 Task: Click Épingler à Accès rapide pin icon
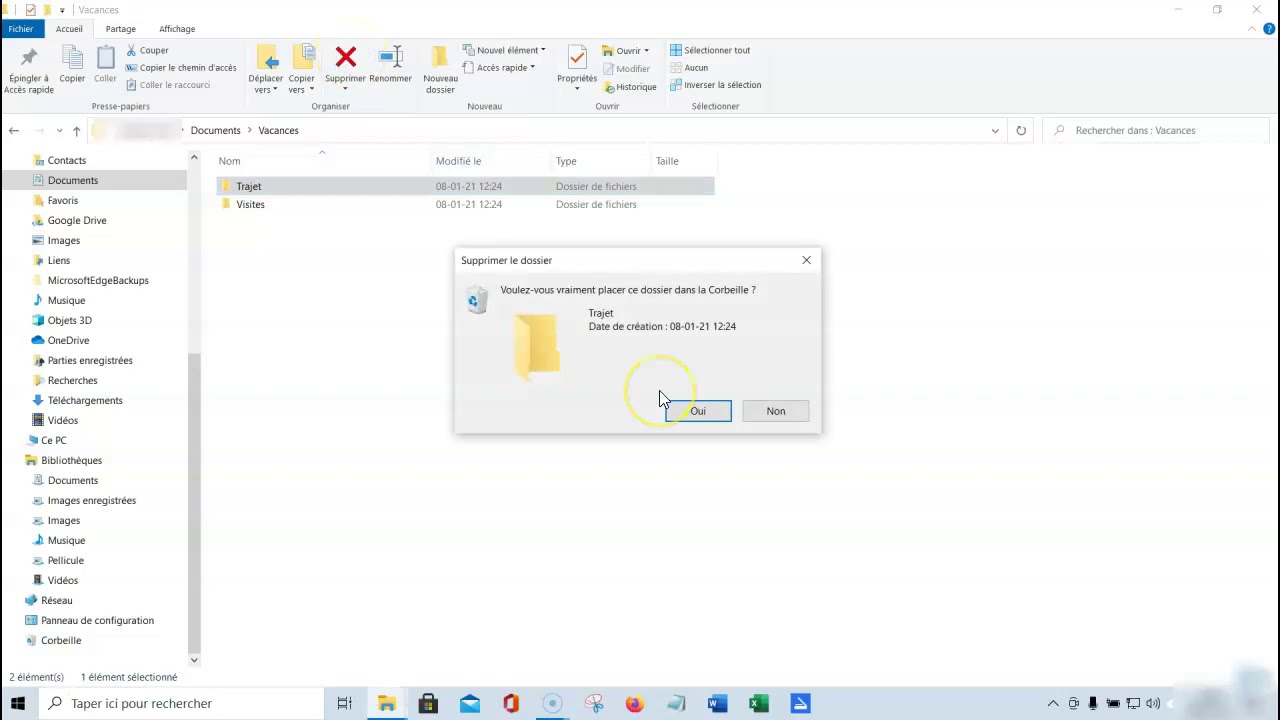[x=28, y=58]
